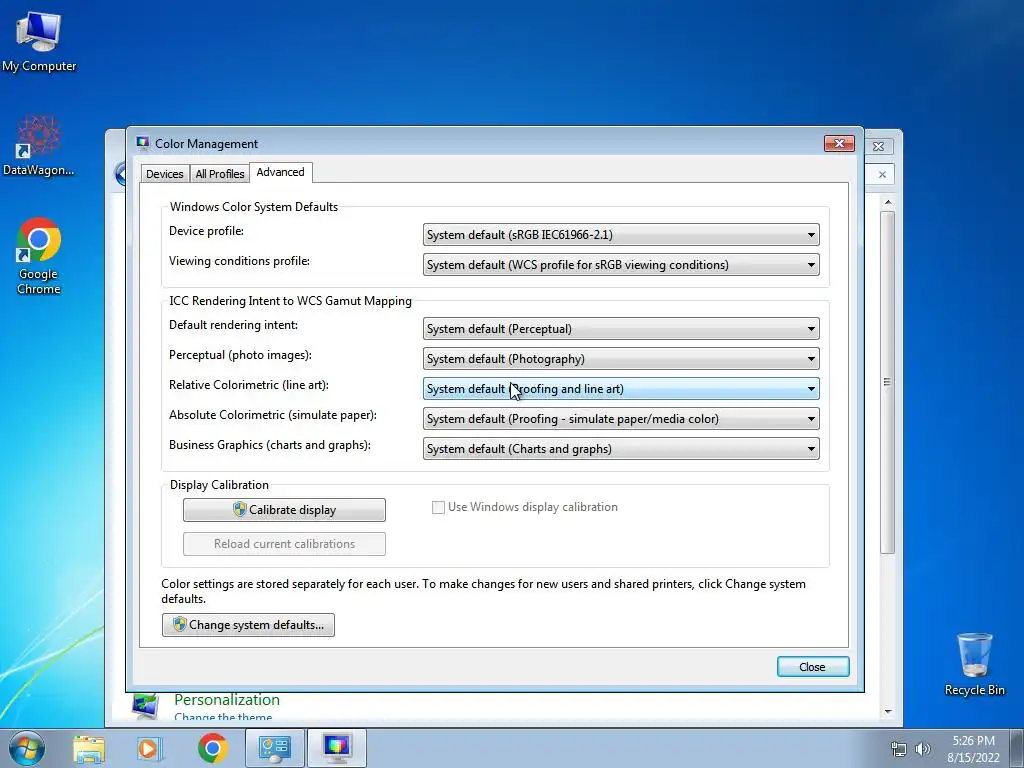Switch to the All Profiles tab
This screenshot has height=768, width=1024.
(x=219, y=174)
